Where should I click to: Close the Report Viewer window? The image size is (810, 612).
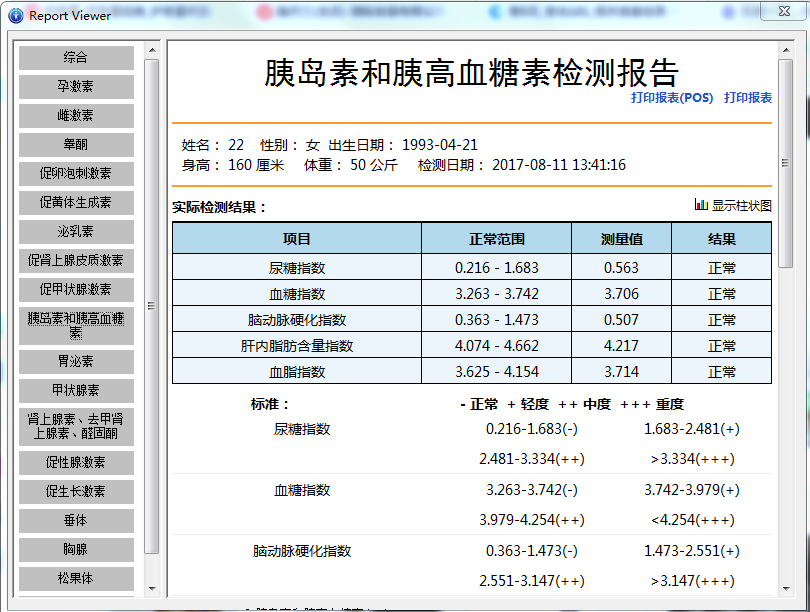(x=784, y=11)
